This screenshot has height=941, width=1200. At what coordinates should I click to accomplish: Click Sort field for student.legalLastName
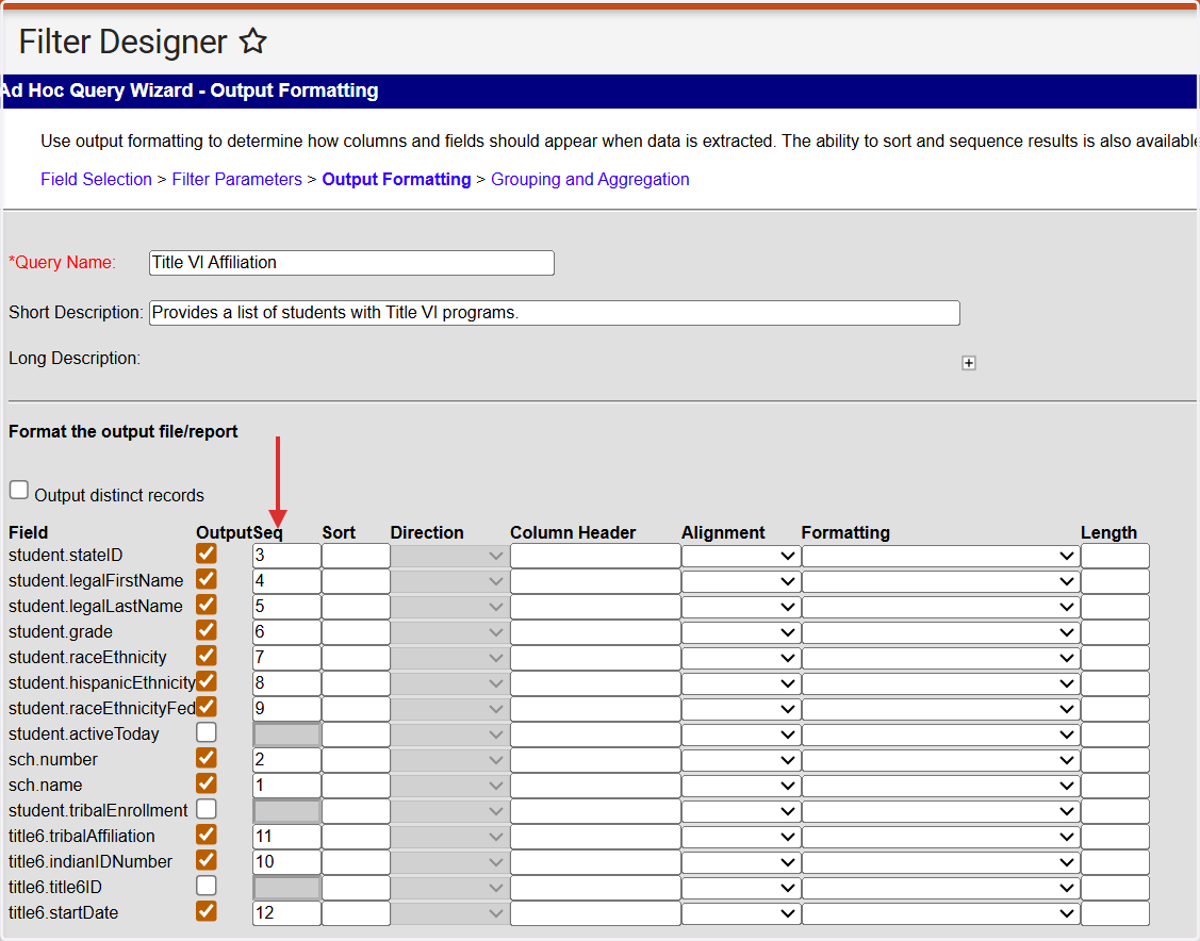coord(356,607)
